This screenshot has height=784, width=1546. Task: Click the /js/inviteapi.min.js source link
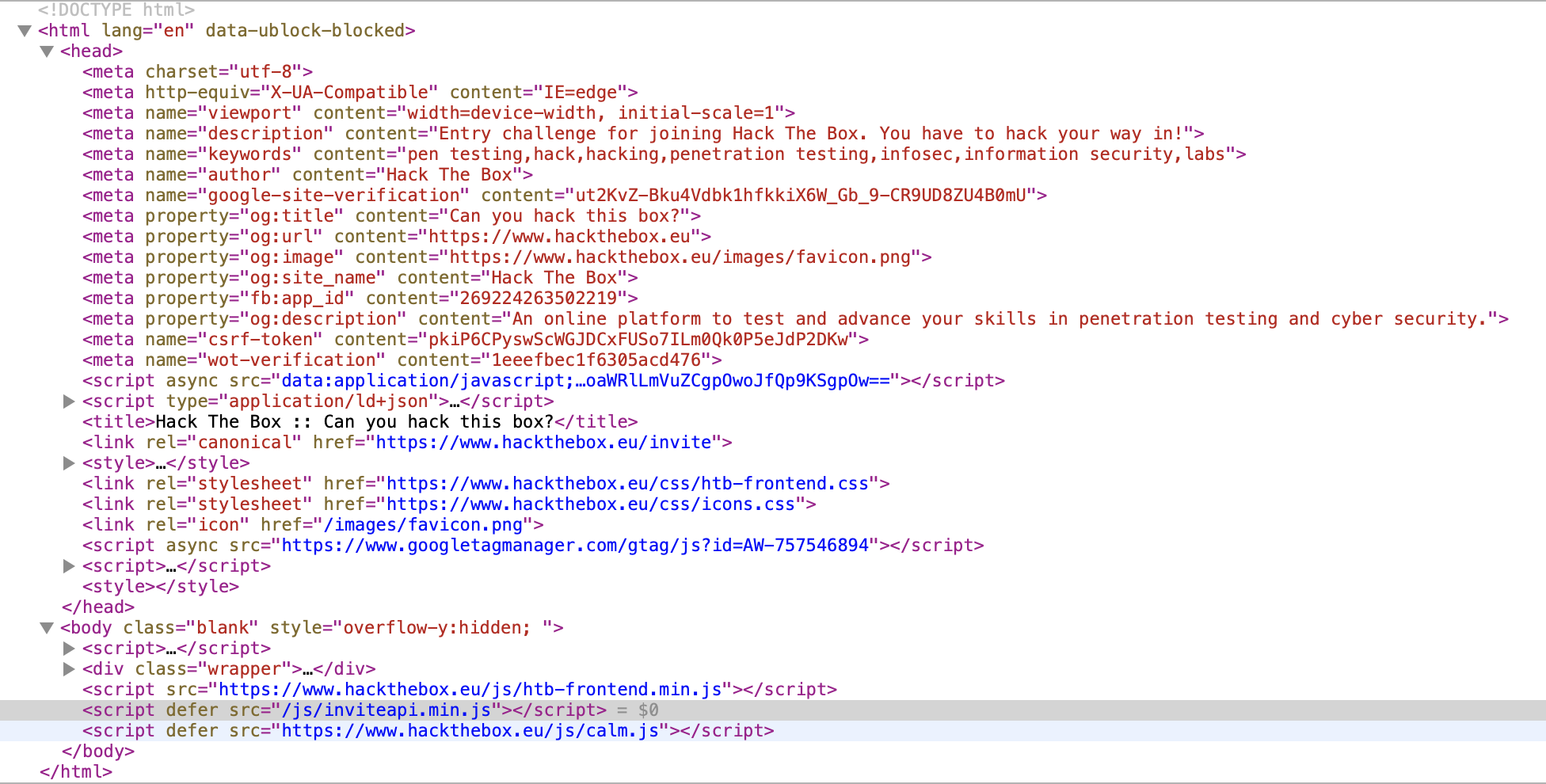click(x=386, y=710)
